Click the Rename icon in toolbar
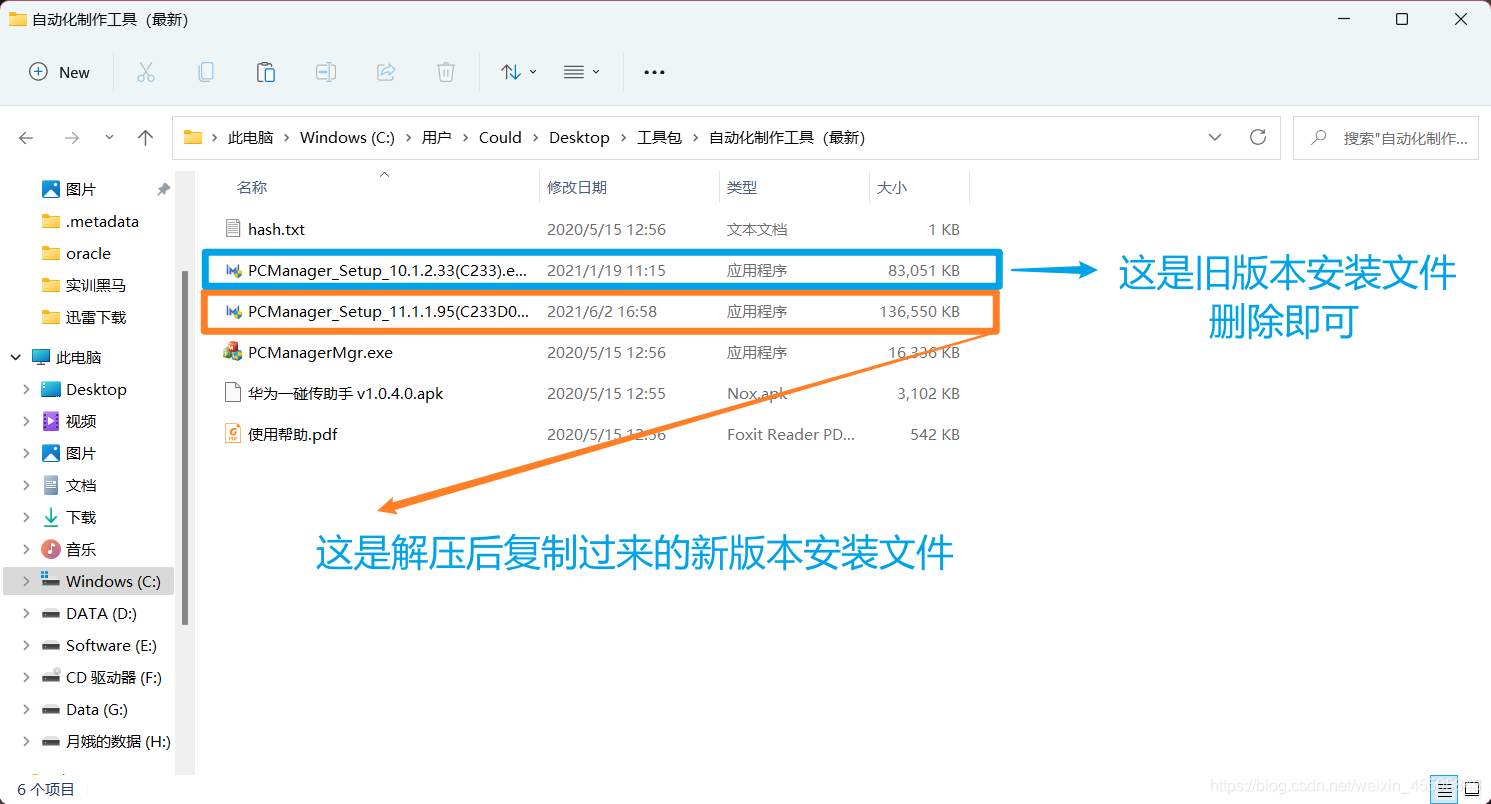1491x804 pixels. (326, 72)
